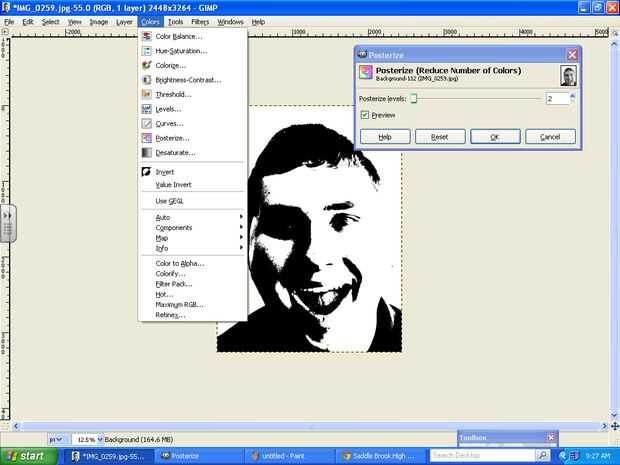Close the Toolbox window

551,437
